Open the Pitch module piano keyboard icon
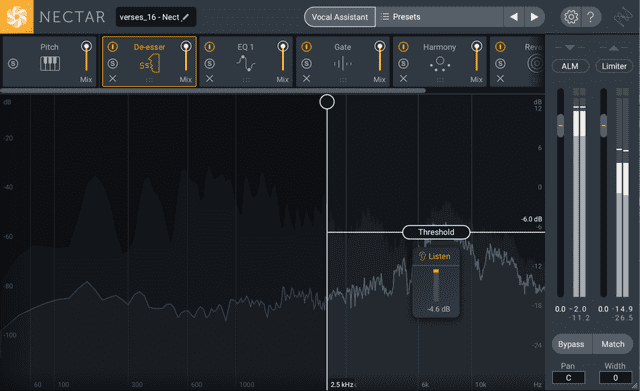 (x=50, y=64)
